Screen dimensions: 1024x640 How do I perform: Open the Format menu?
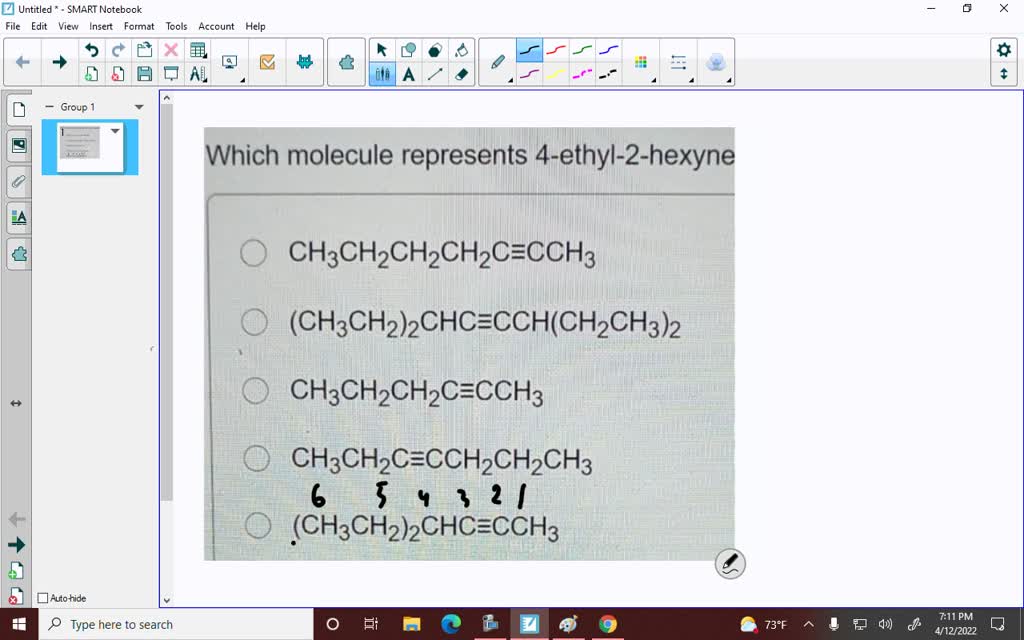(x=138, y=26)
